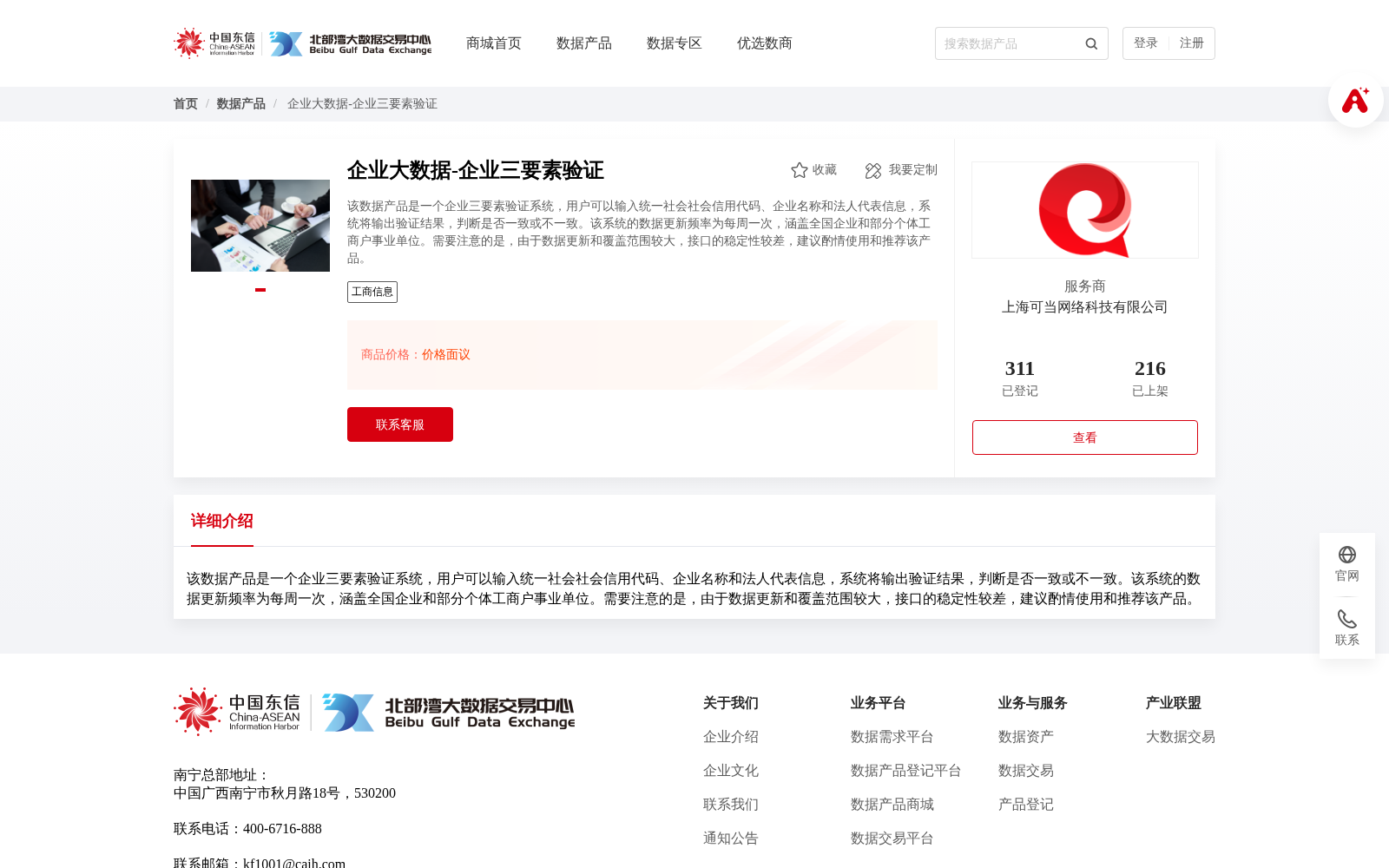Click the 首页 breadcrumb

[x=186, y=103]
